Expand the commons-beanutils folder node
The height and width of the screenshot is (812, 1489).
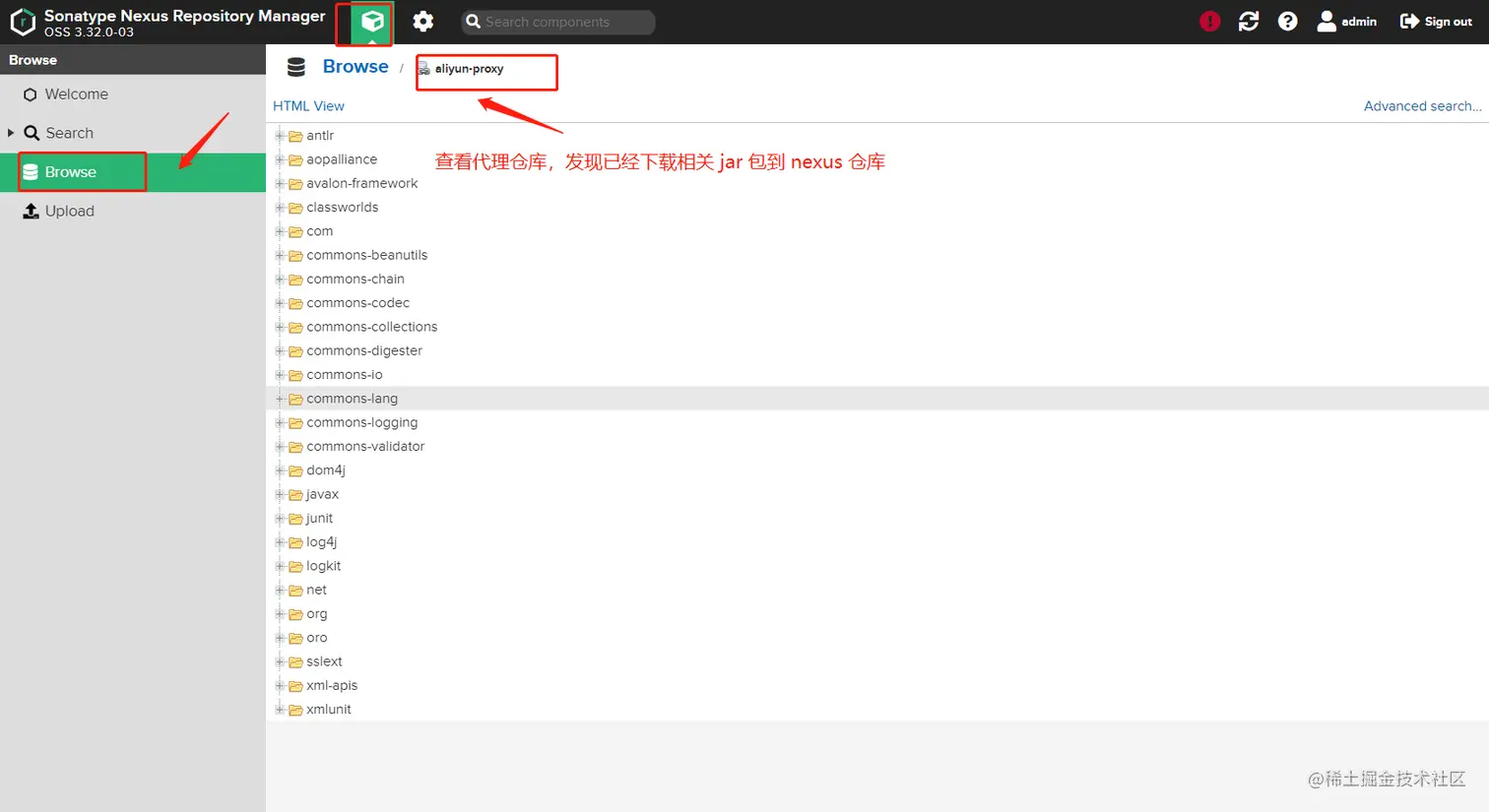click(x=280, y=255)
